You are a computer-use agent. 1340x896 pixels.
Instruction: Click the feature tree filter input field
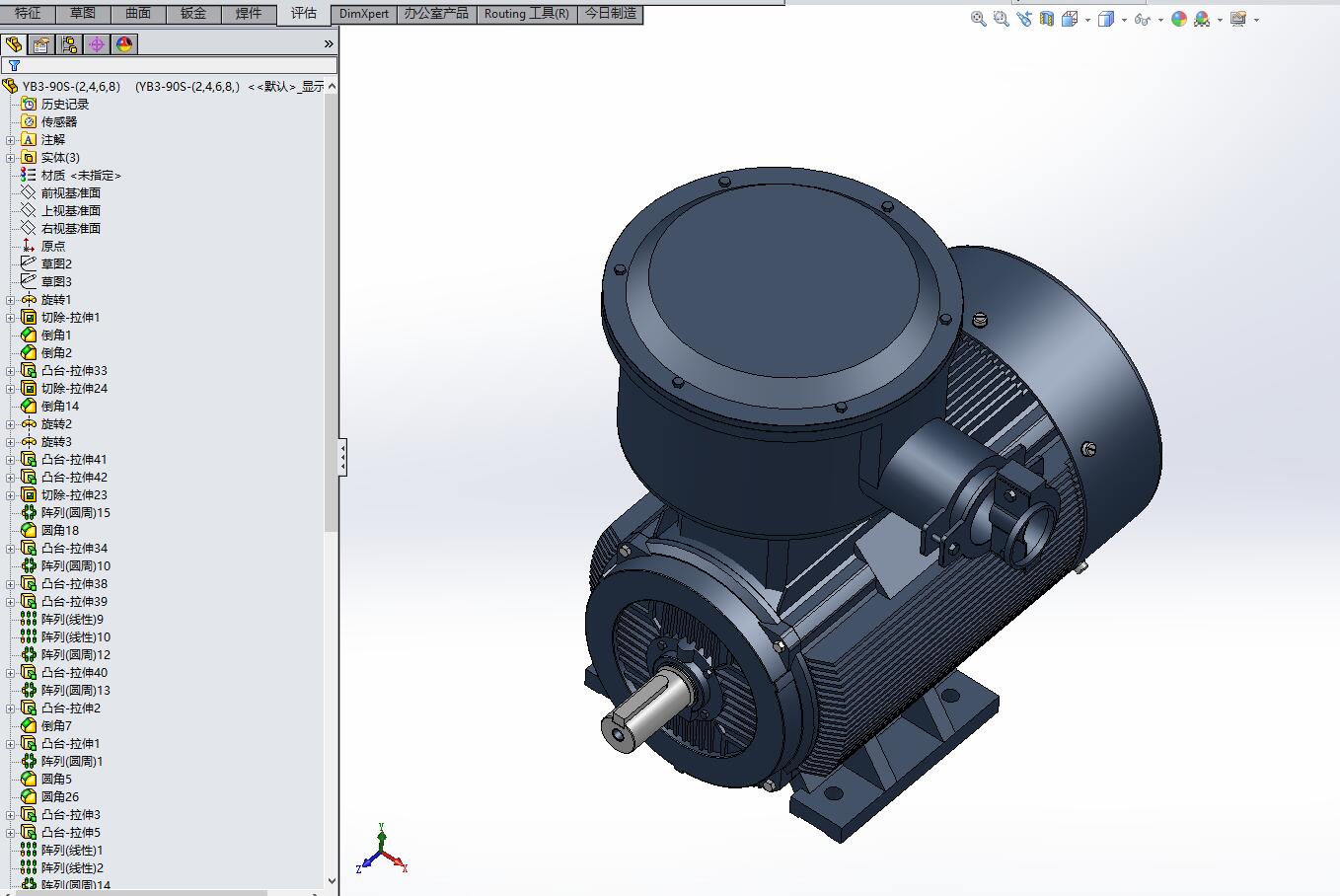pyautogui.click(x=170, y=66)
